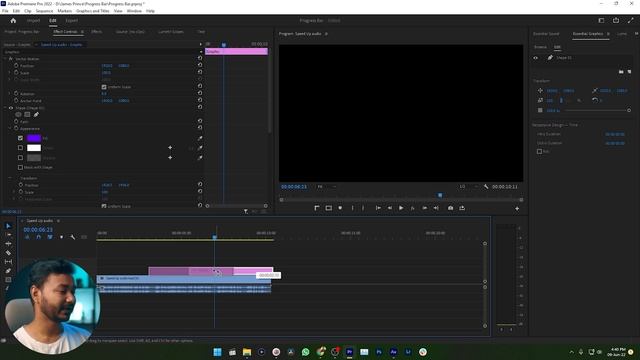The height and width of the screenshot is (360, 640).
Task: Open the File menu
Action: pos(5,11)
